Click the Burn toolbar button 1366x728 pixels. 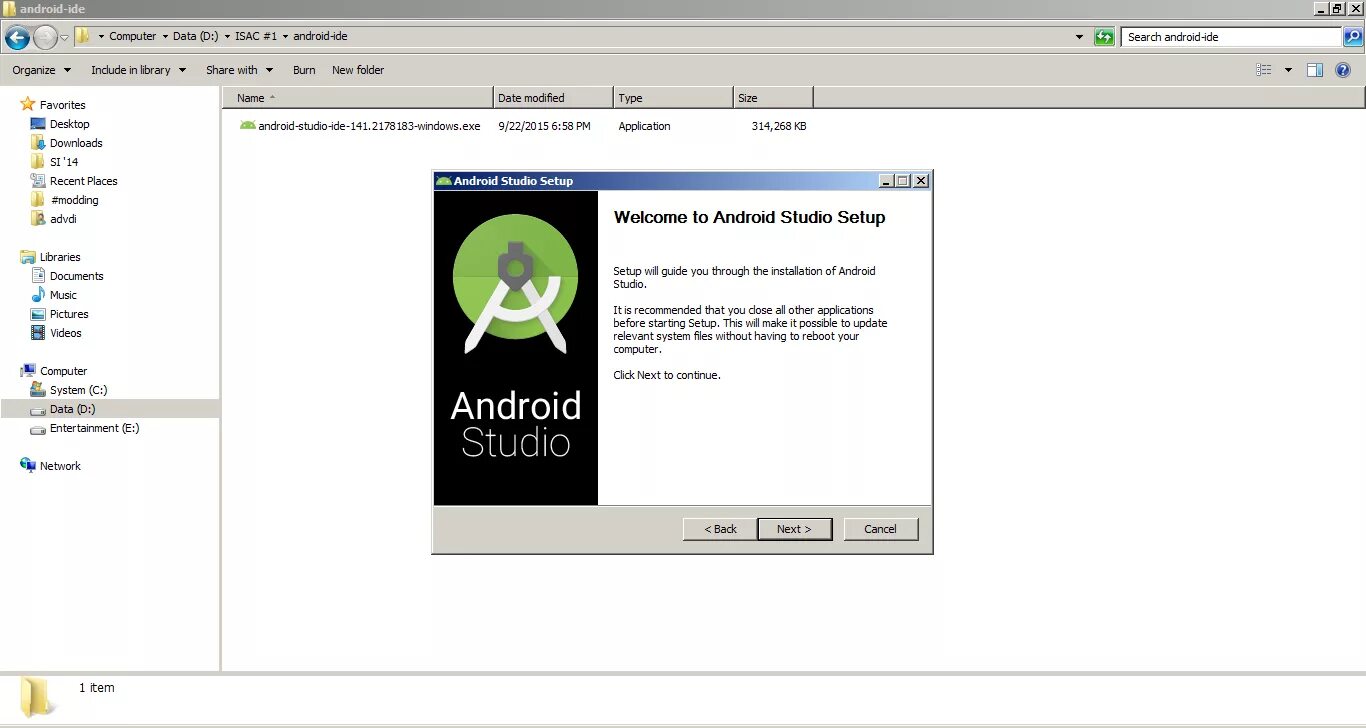pos(304,70)
